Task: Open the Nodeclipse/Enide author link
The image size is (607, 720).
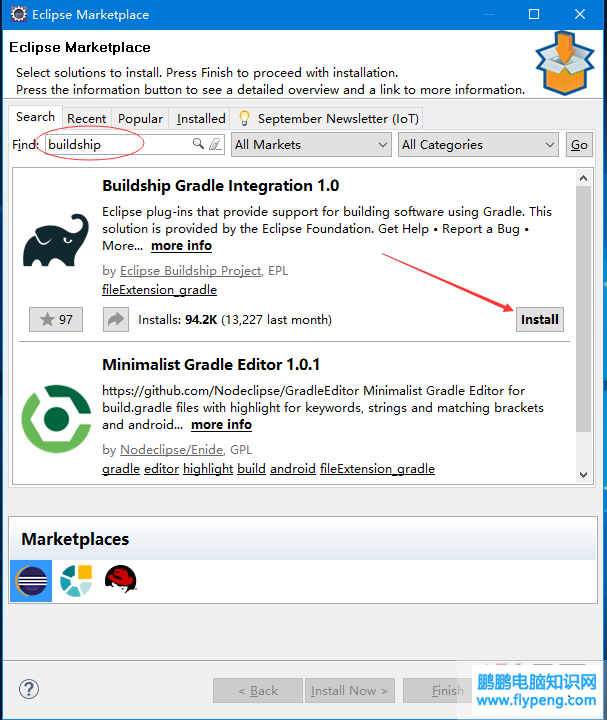Action: click(172, 450)
